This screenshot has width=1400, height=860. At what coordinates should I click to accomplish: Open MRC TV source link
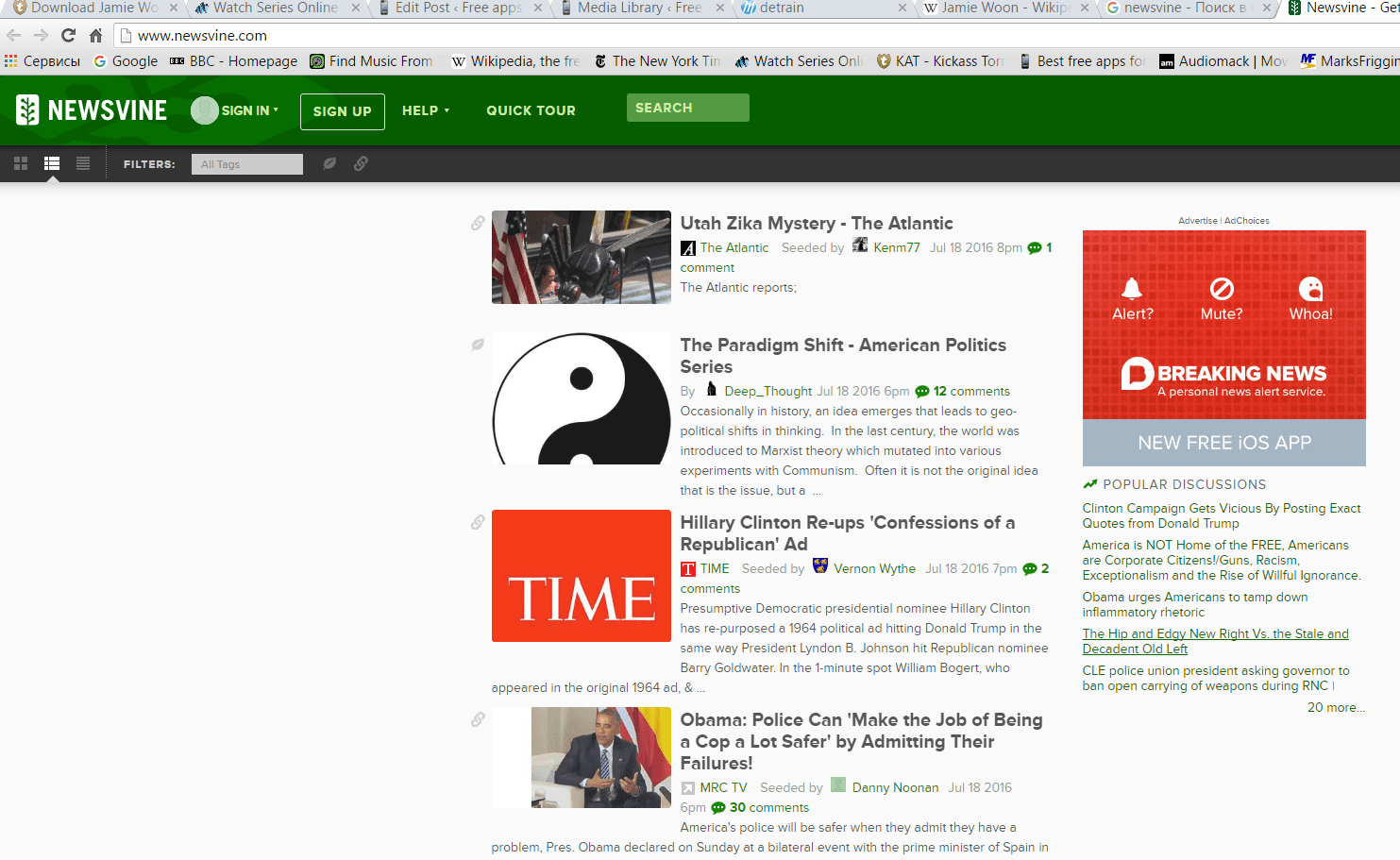[x=723, y=787]
